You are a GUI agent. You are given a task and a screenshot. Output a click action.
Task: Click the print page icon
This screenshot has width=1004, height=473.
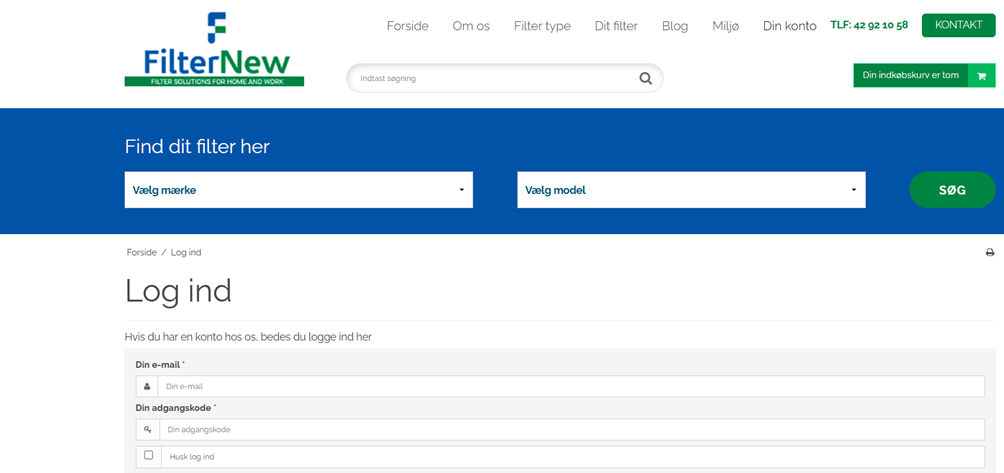990,253
